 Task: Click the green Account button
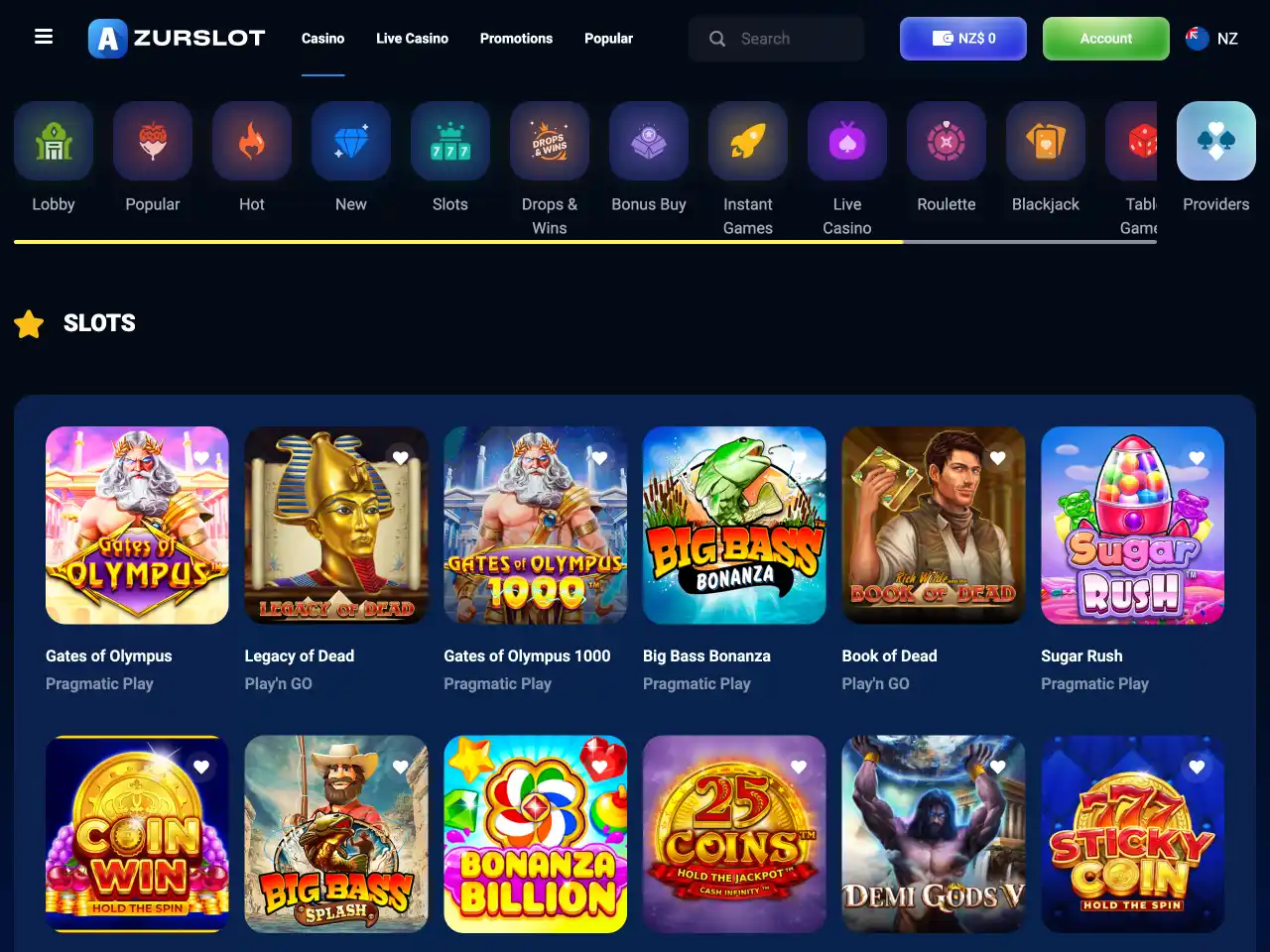click(x=1106, y=39)
